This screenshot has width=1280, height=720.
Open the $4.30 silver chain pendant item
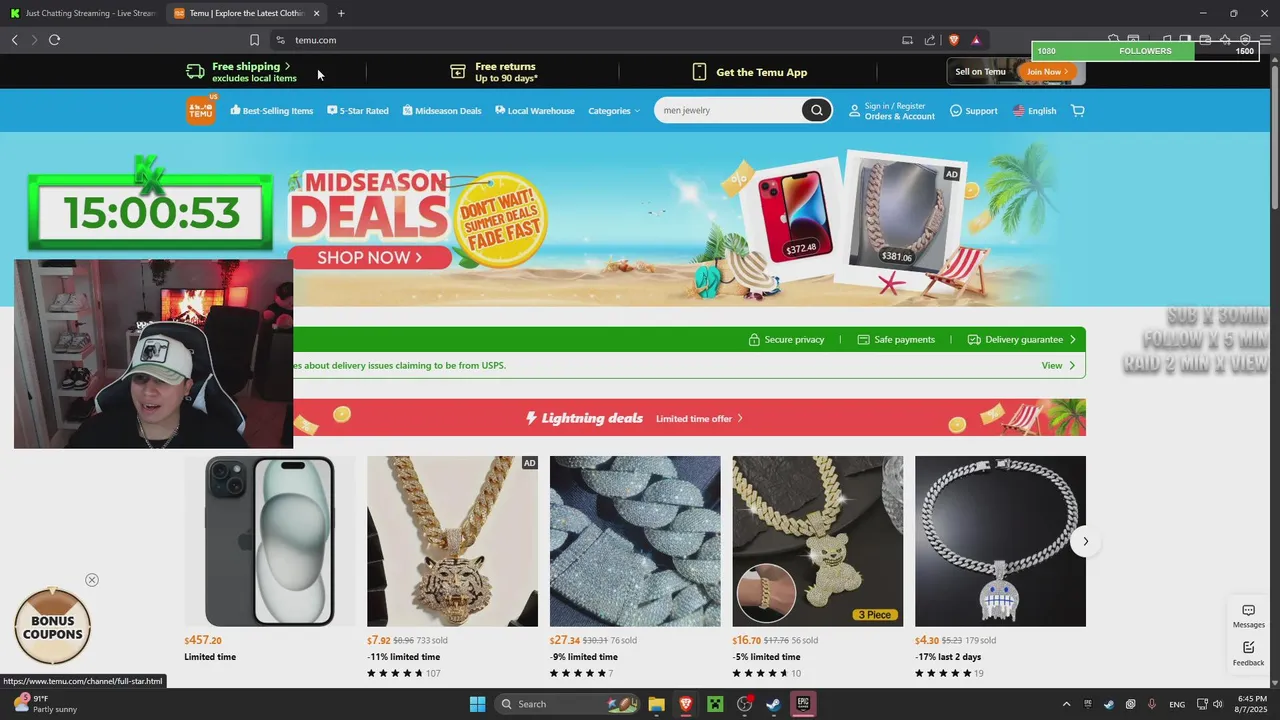[1000, 541]
